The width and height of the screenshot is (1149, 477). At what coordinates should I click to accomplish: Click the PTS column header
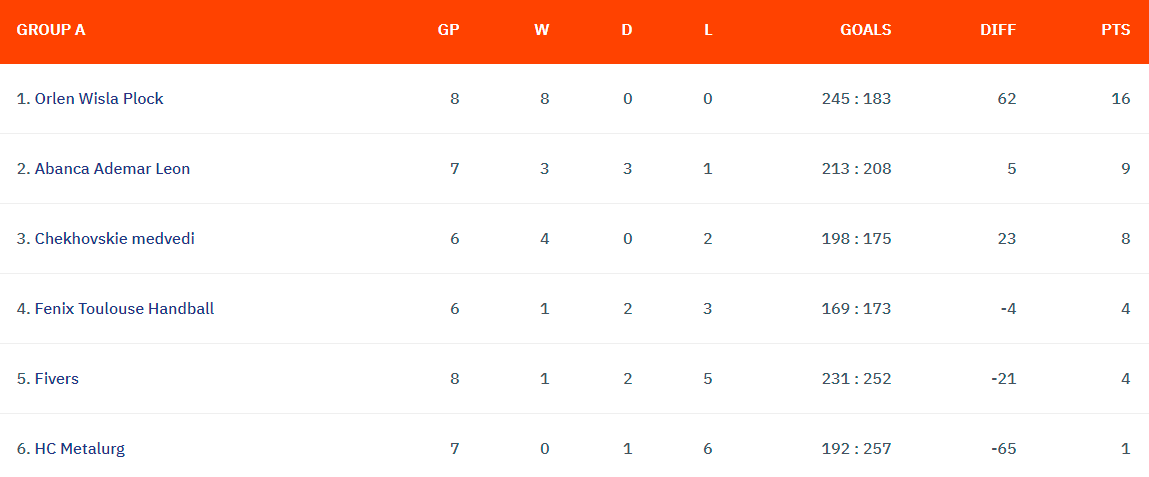click(x=1116, y=30)
